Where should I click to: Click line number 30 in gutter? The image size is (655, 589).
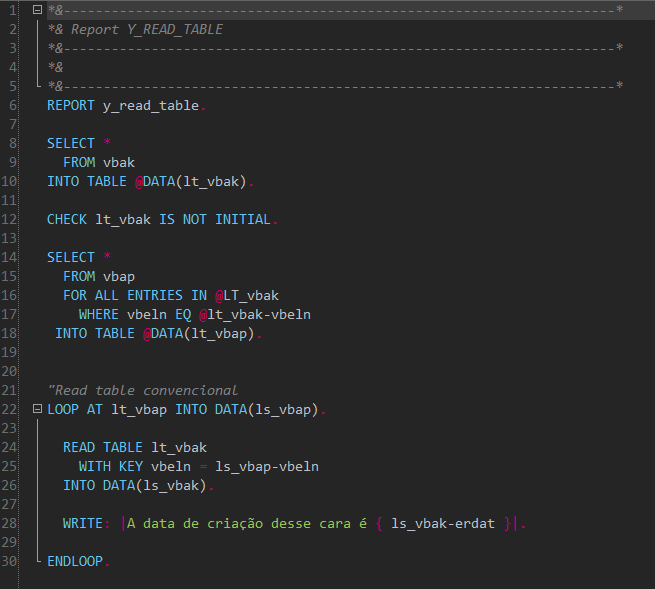pyautogui.click(x=9, y=561)
